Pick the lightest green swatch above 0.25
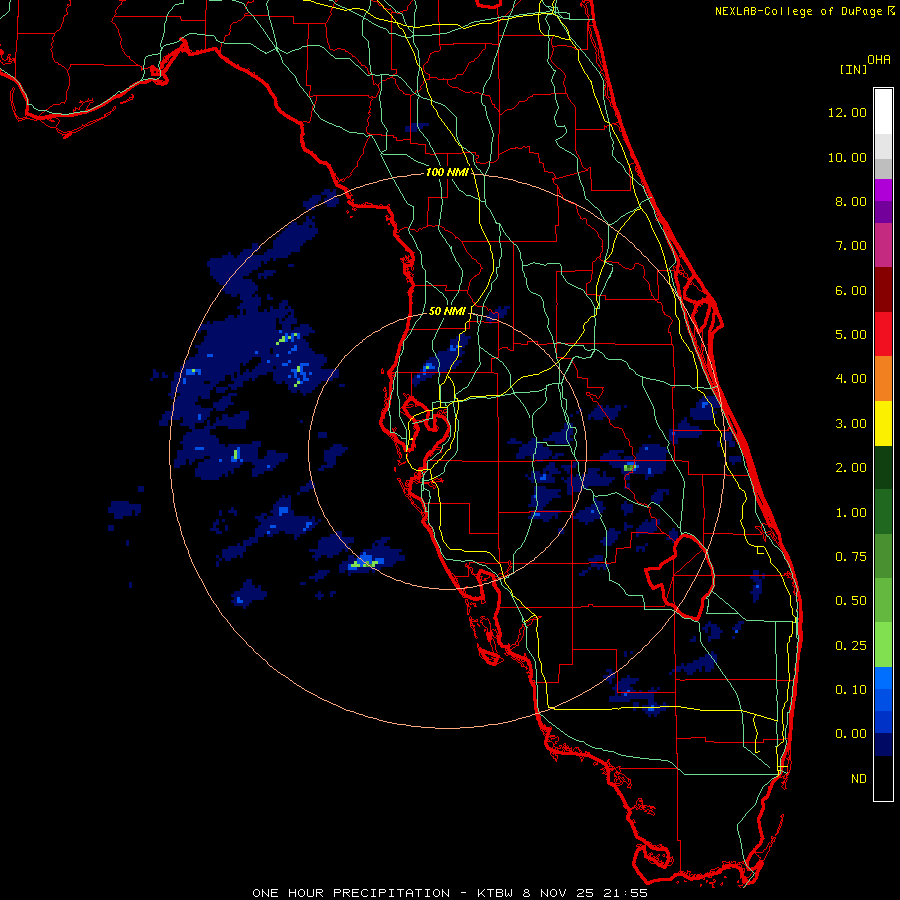 coord(883,645)
